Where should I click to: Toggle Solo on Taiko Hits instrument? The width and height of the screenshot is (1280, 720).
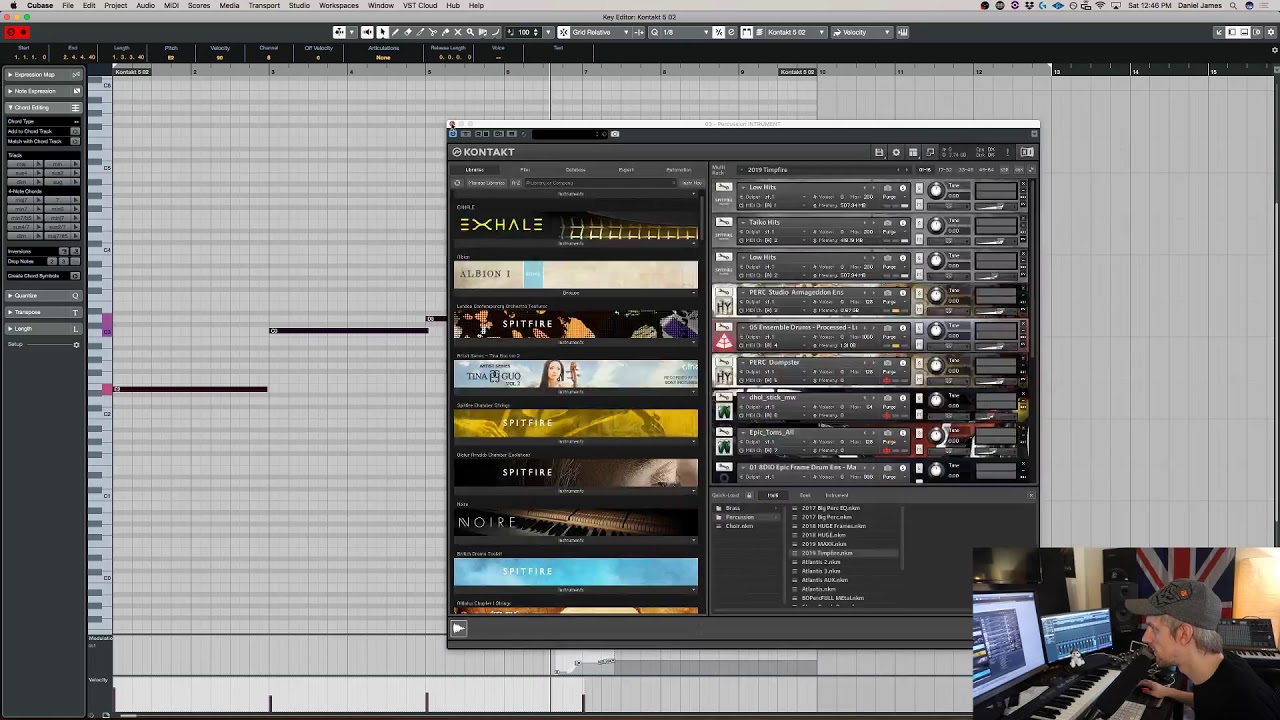pos(919,222)
